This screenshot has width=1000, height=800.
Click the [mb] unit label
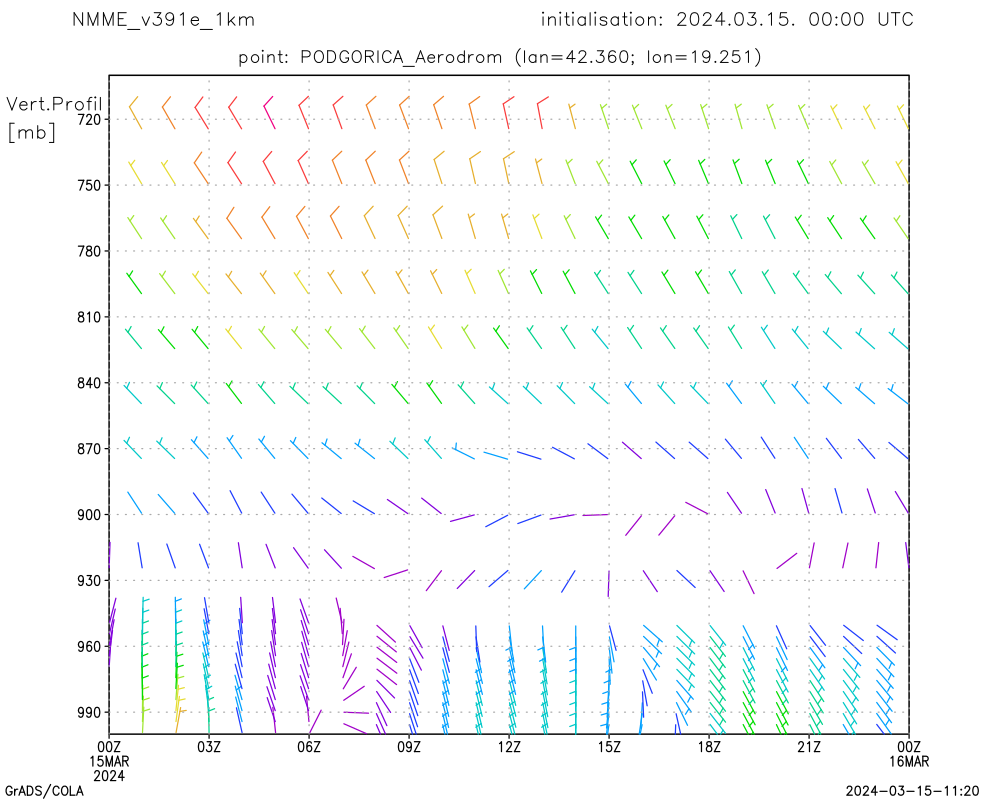point(31,132)
